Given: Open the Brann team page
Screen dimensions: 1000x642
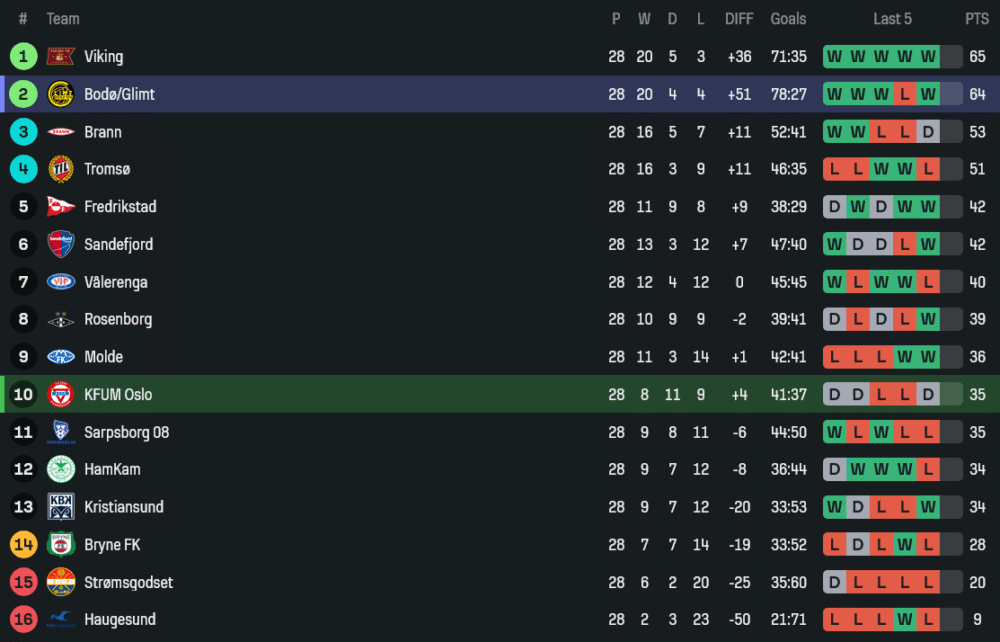Looking at the screenshot, I should [x=103, y=132].
